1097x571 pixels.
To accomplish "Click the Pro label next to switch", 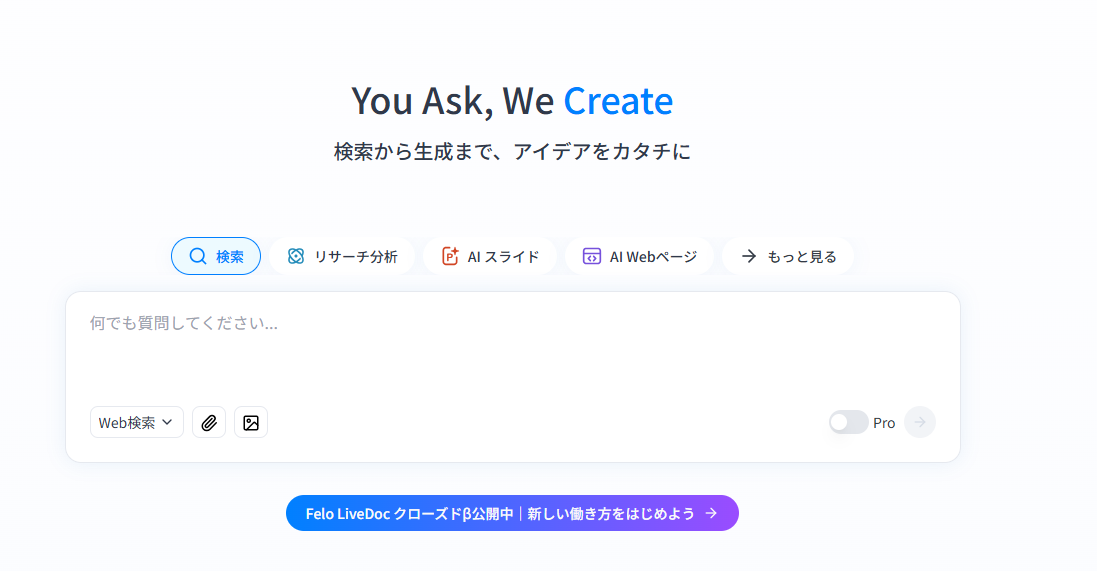I will click(884, 423).
